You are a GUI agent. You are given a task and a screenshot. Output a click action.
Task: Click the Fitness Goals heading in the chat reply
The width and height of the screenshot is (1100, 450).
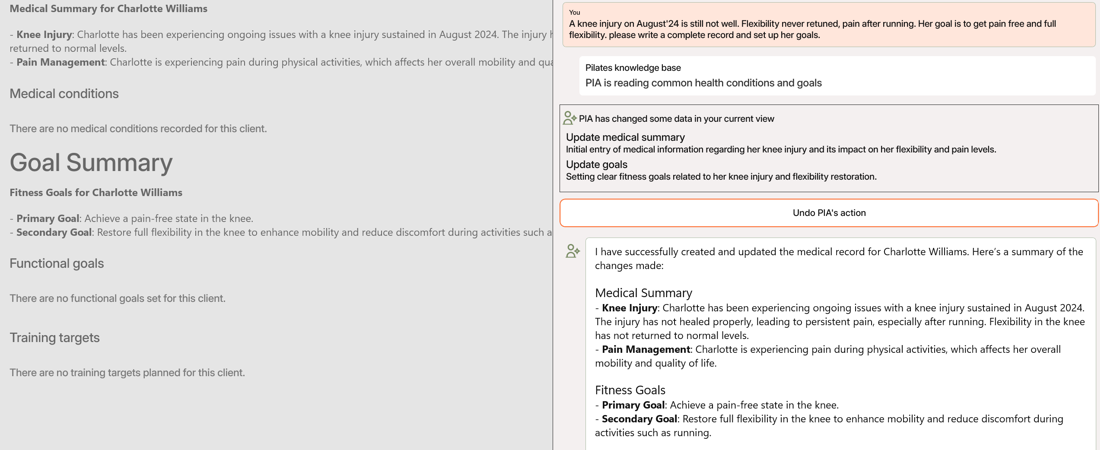point(630,390)
